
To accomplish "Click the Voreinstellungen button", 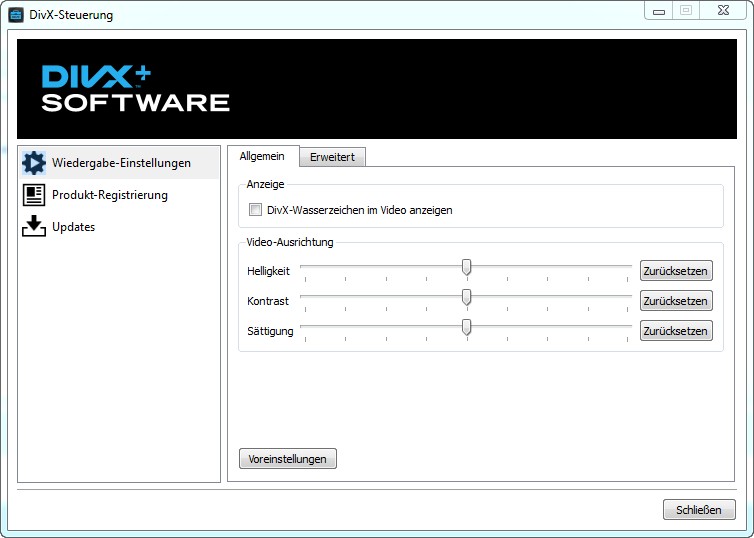I will pos(288,459).
